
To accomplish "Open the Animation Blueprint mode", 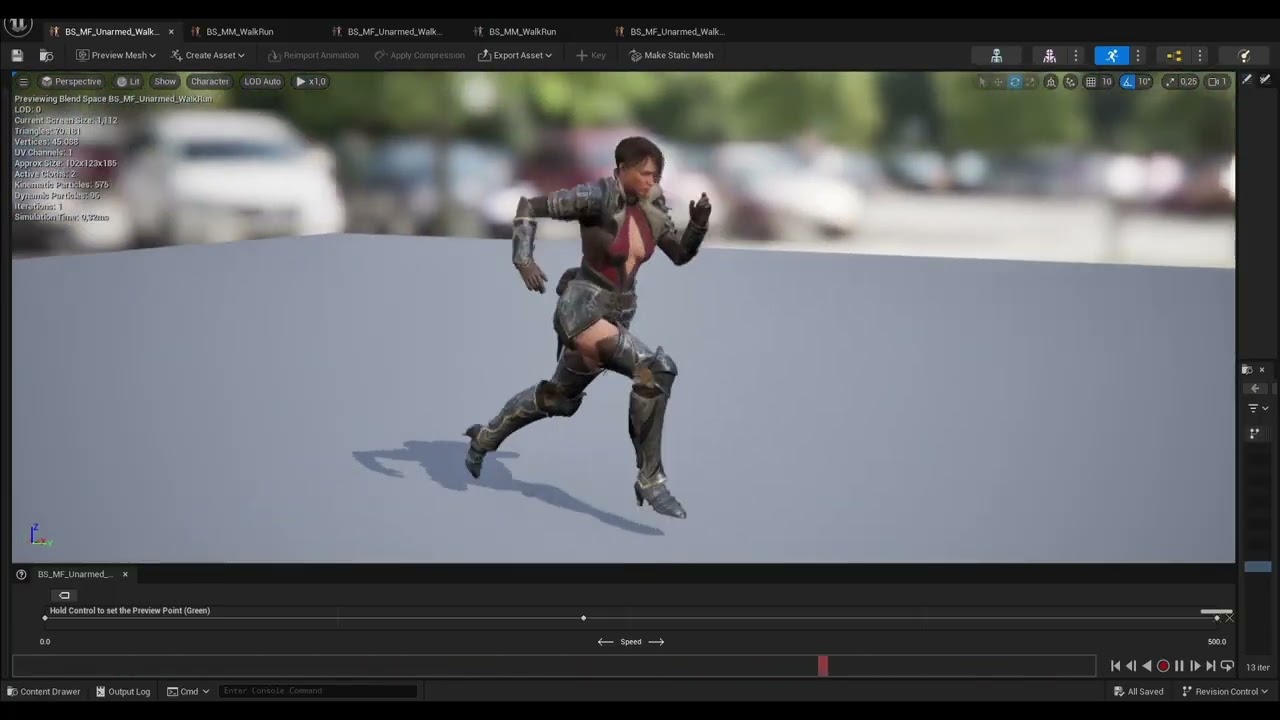I will [x=1174, y=56].
